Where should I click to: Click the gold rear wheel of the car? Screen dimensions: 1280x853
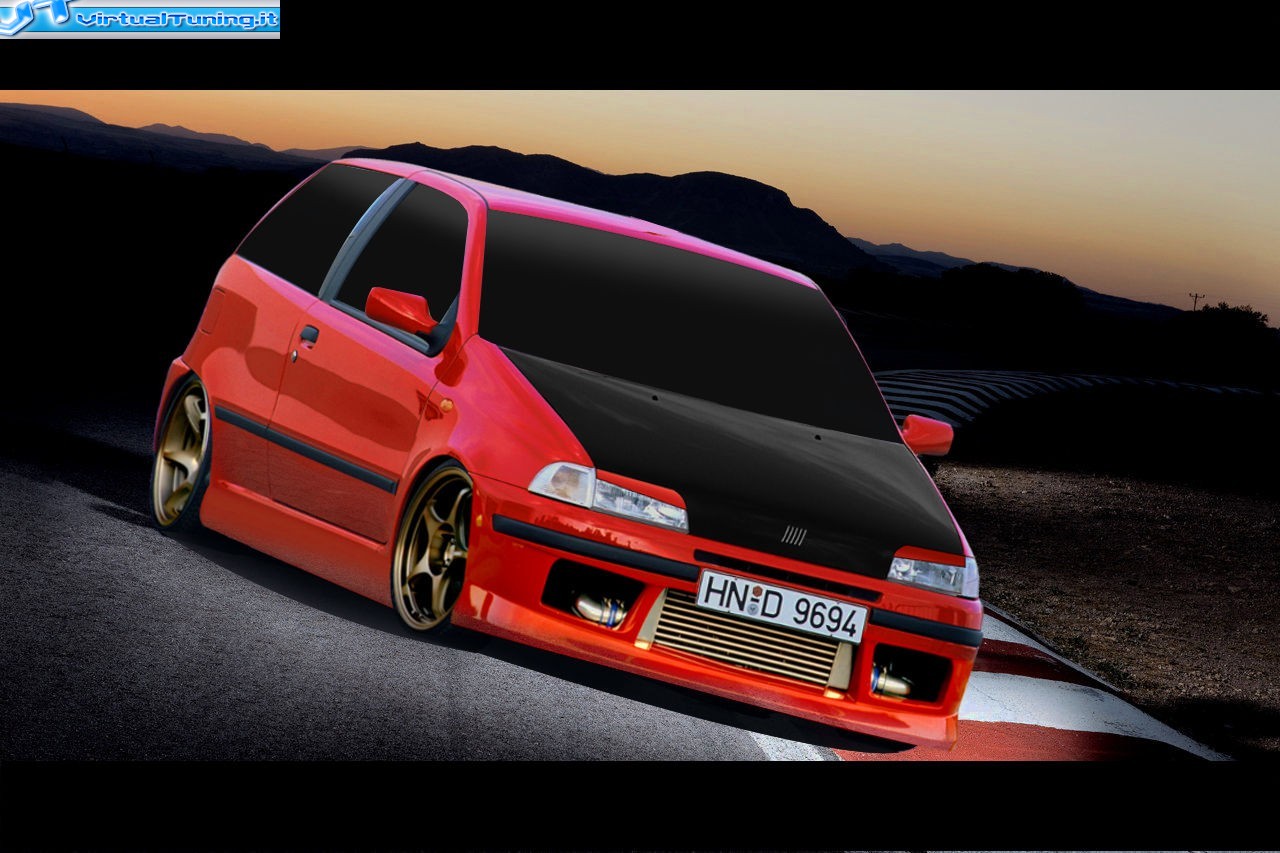click(x=181, y=453)
